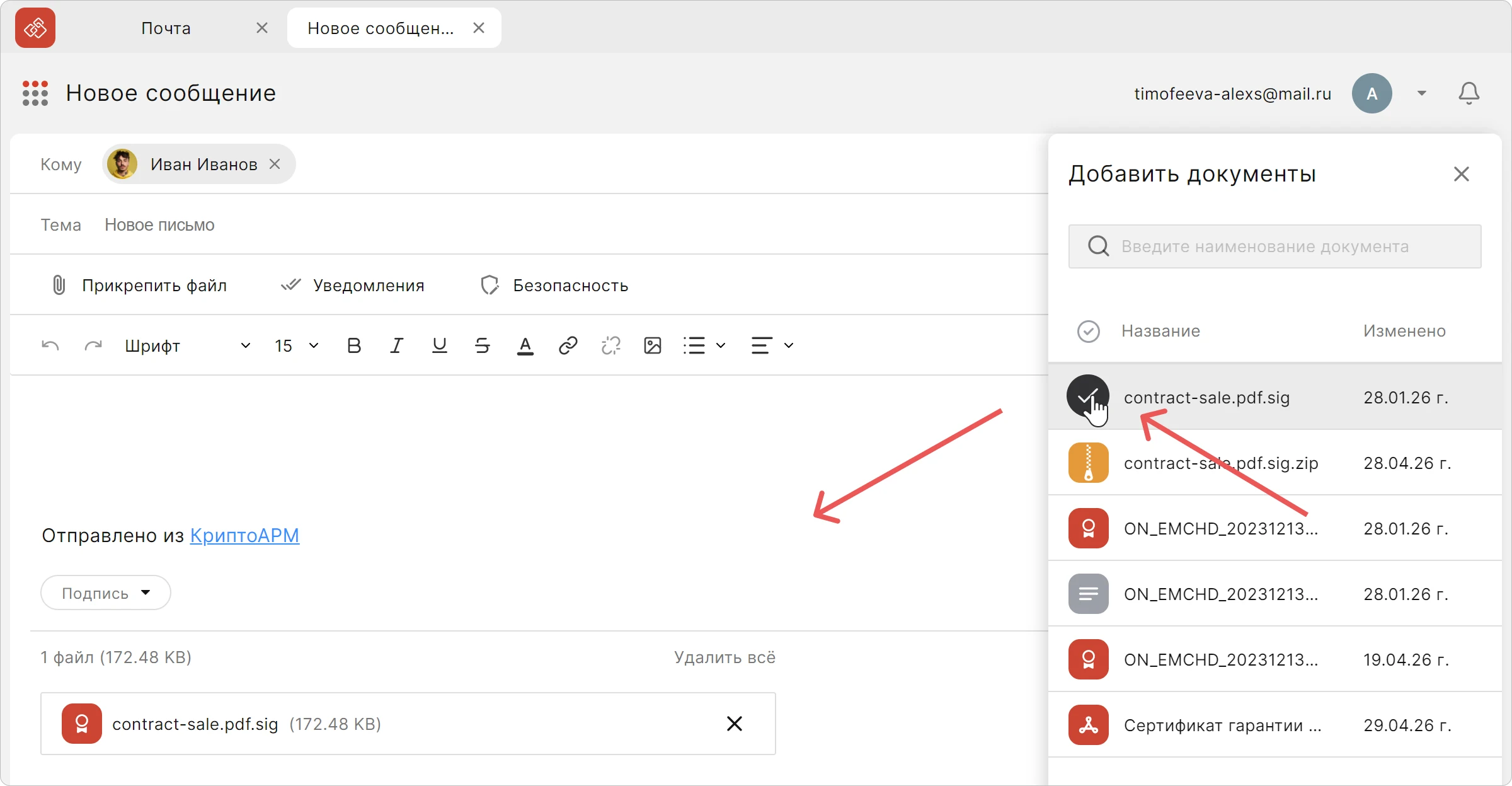Expand the Подпись signature dropdown
Image resolution: width=1512 pixels, height=786 pixels.
click(106, 592)
